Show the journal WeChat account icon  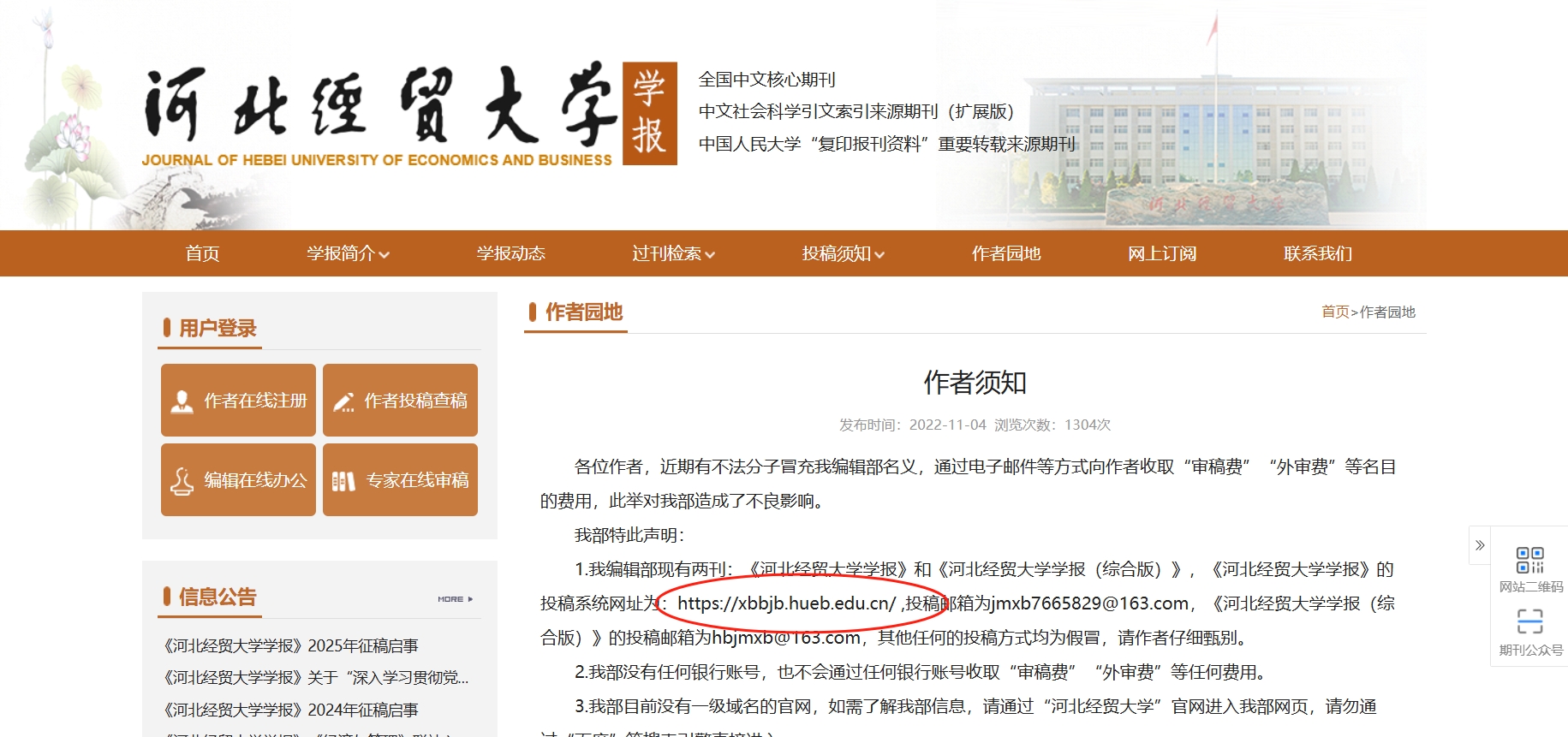coord(1529,621)
